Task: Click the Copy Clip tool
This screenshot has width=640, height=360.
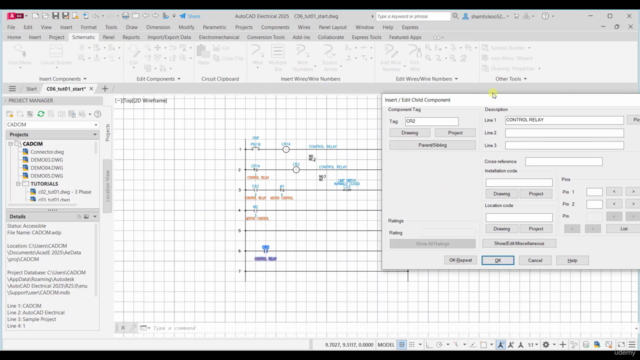Action: [x=228, y=58]
